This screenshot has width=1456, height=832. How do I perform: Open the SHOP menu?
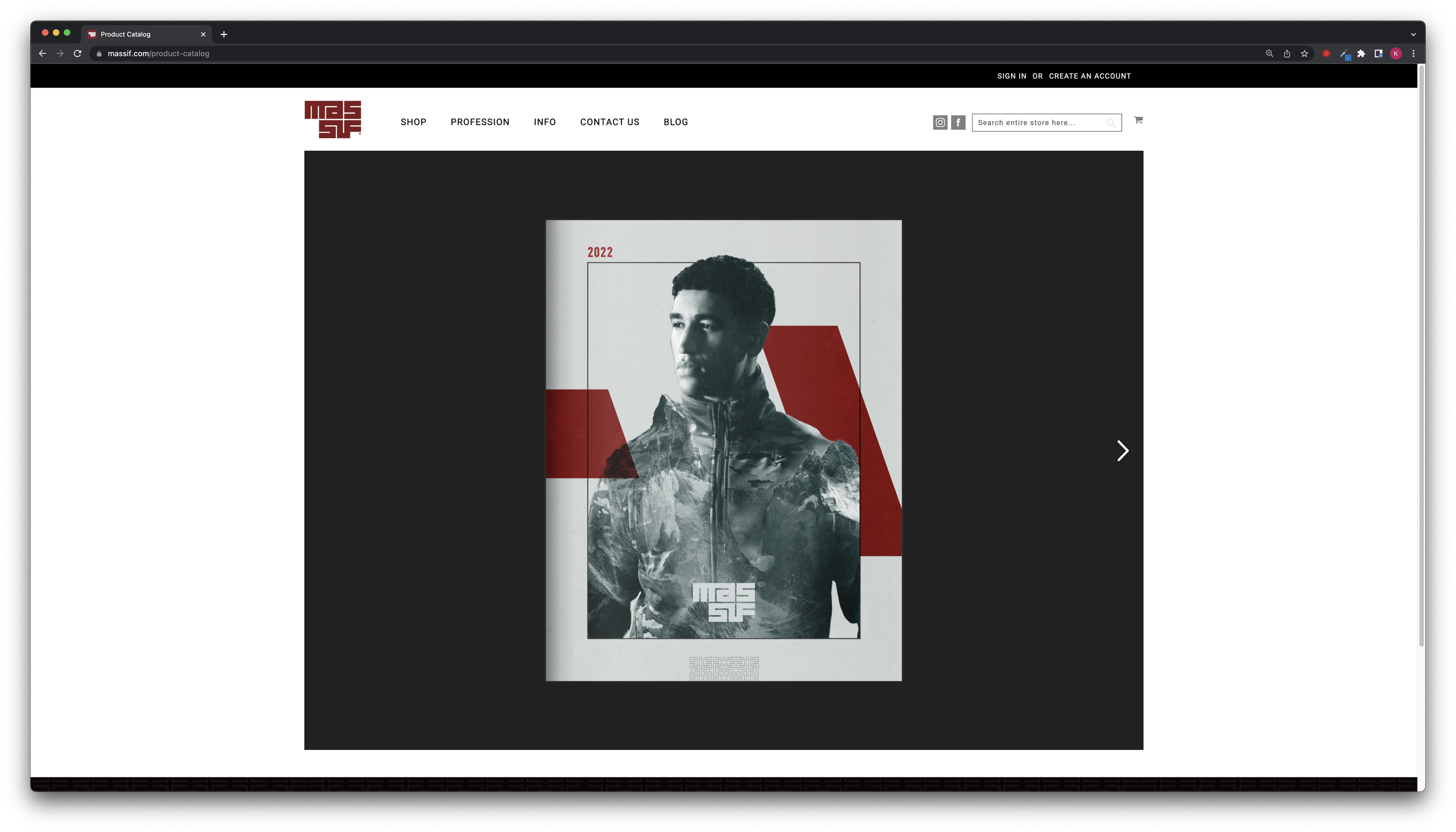tap(414, 122)
